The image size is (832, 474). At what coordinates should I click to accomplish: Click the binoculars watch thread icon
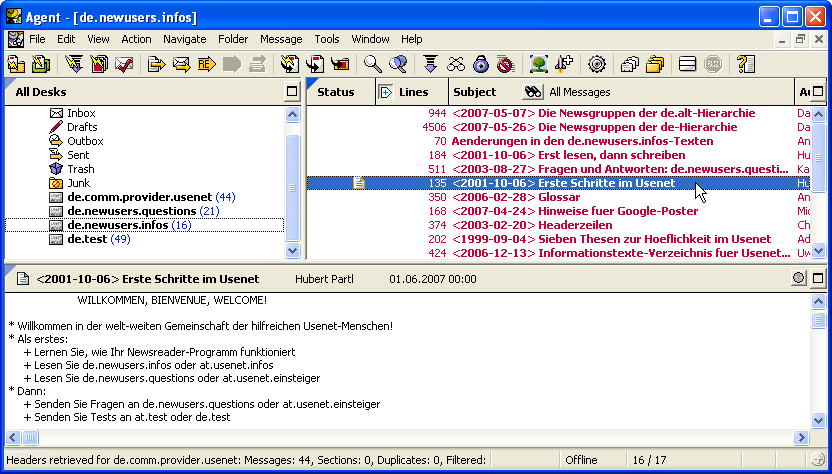coord(456,65)
